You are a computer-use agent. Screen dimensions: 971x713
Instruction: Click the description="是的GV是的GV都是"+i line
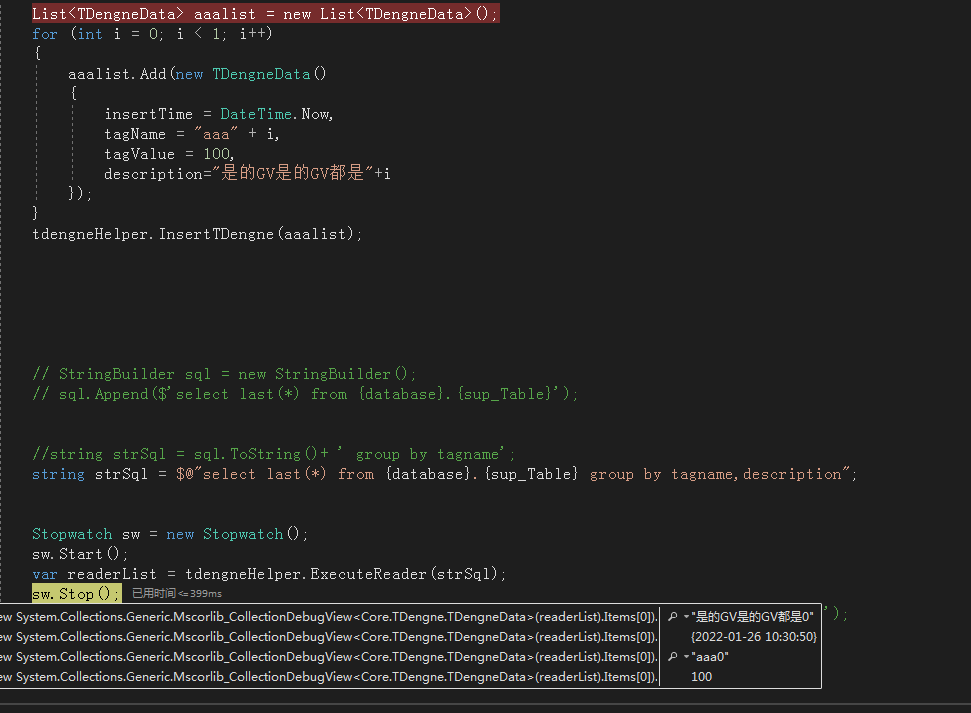pos(247,173)
